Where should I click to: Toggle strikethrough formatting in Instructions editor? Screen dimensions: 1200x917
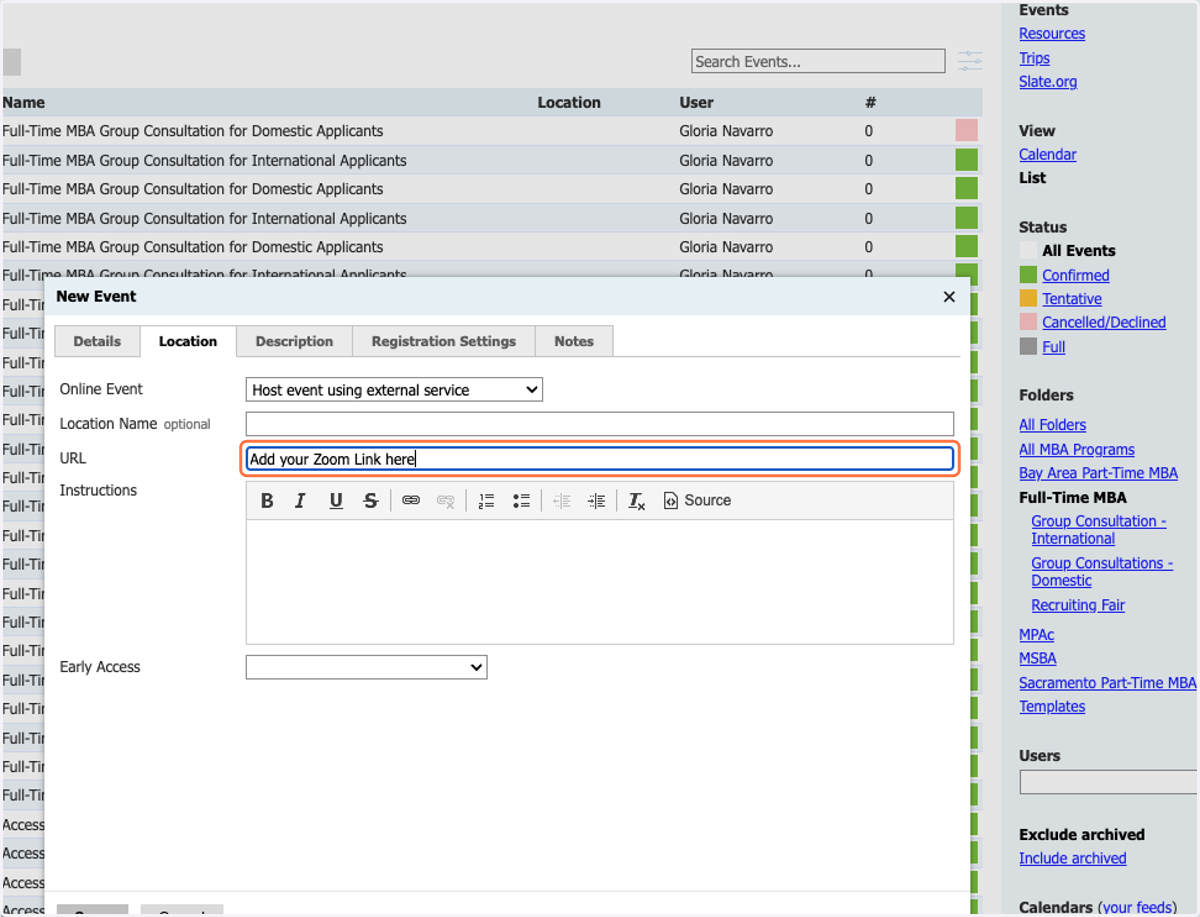[x=371, y=501]
